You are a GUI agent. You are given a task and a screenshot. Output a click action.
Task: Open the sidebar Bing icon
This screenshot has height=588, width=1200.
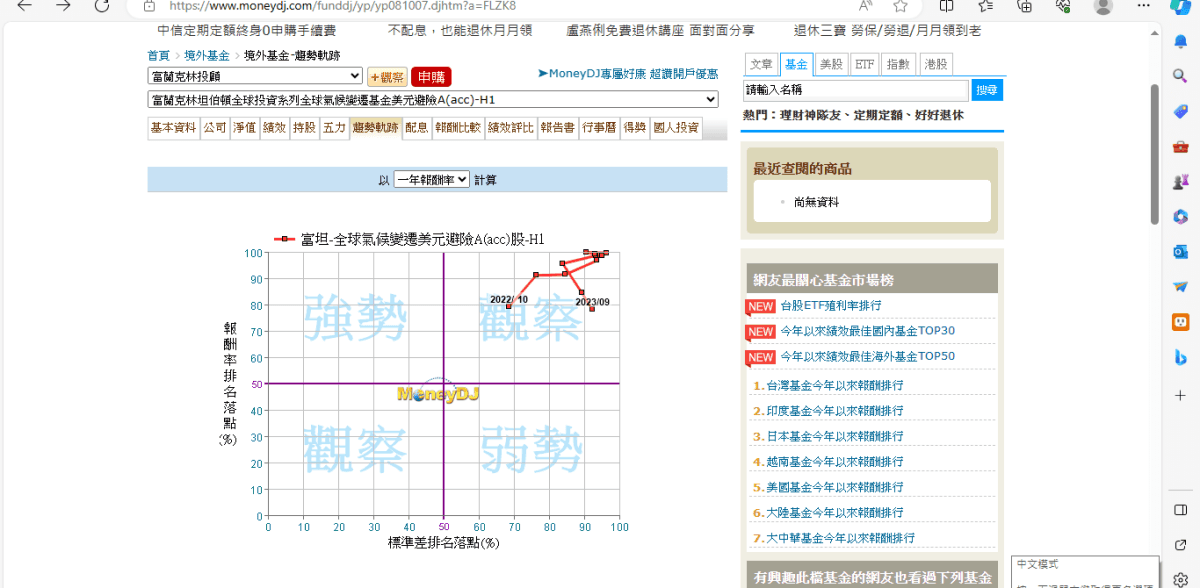(1180, 357)
